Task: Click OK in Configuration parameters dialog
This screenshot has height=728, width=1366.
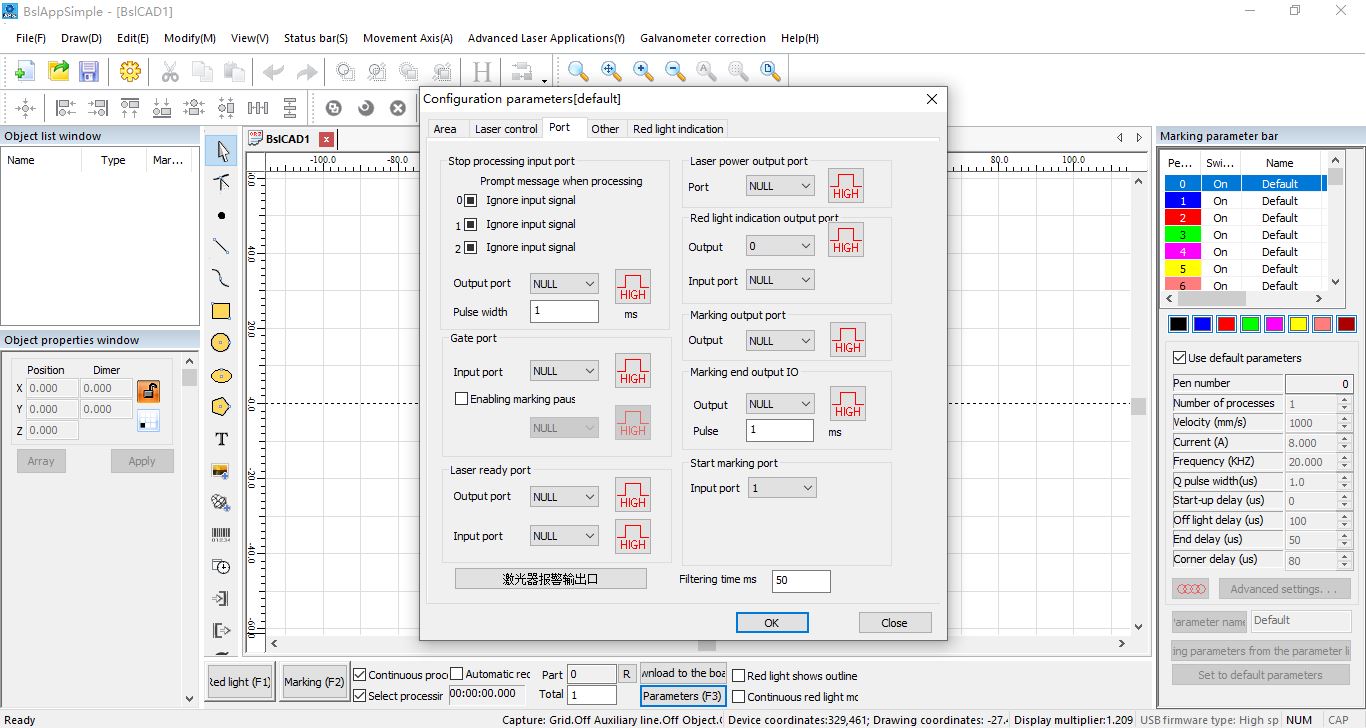Action: [x=771, y=622]
